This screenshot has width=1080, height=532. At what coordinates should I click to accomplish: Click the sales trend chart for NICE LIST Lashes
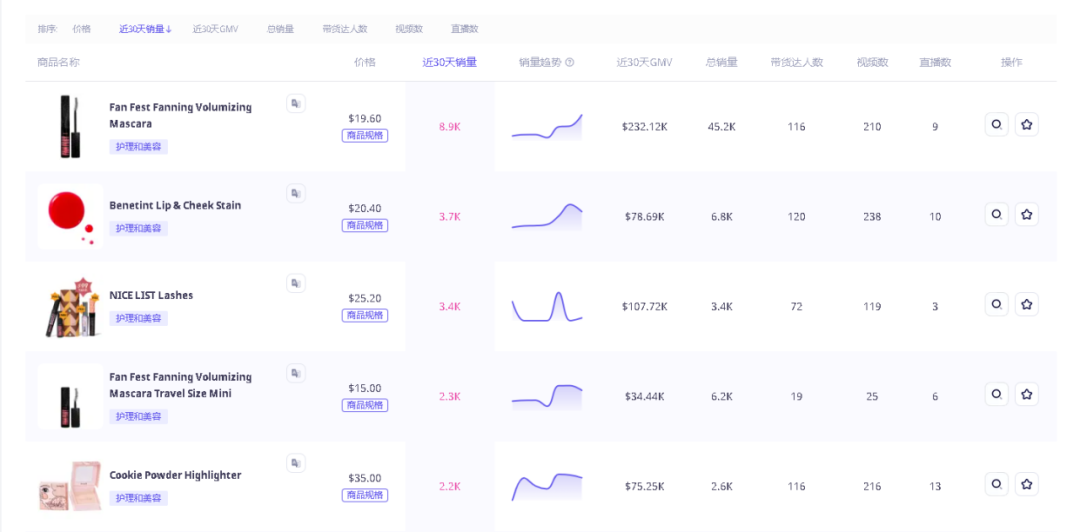click(546, 307)
